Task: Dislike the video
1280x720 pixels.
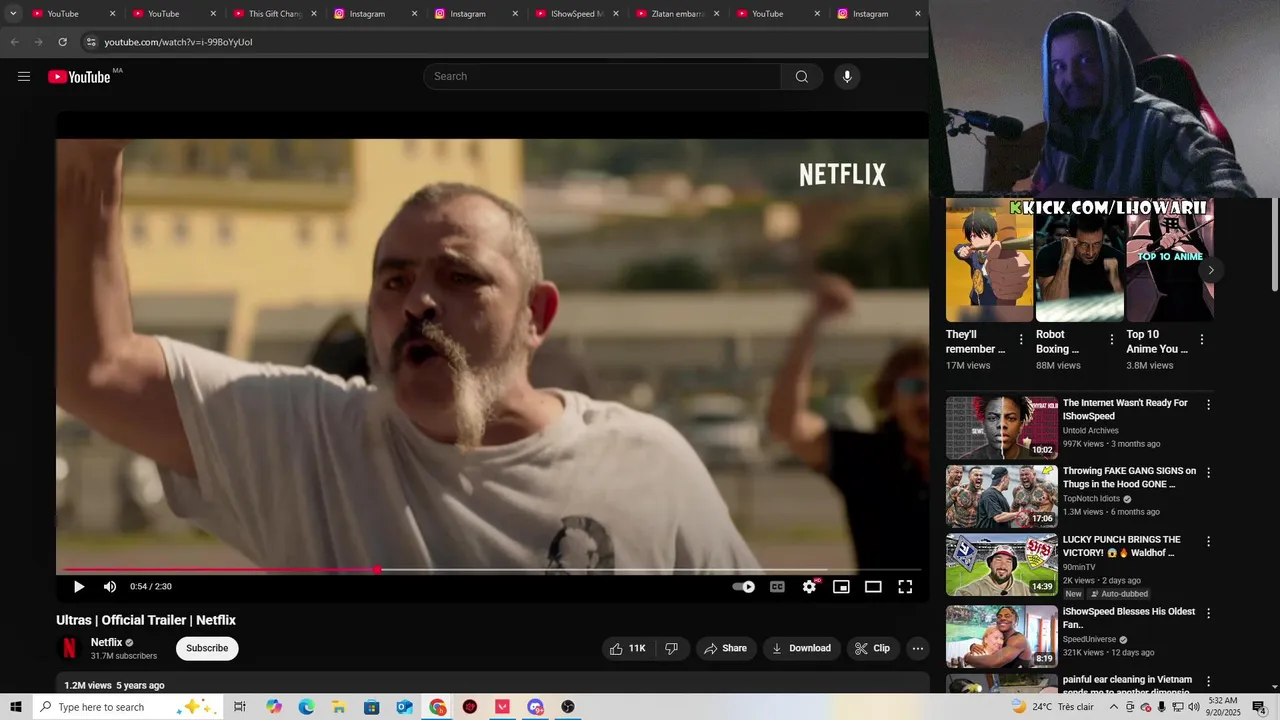Action: pos(672,648)
